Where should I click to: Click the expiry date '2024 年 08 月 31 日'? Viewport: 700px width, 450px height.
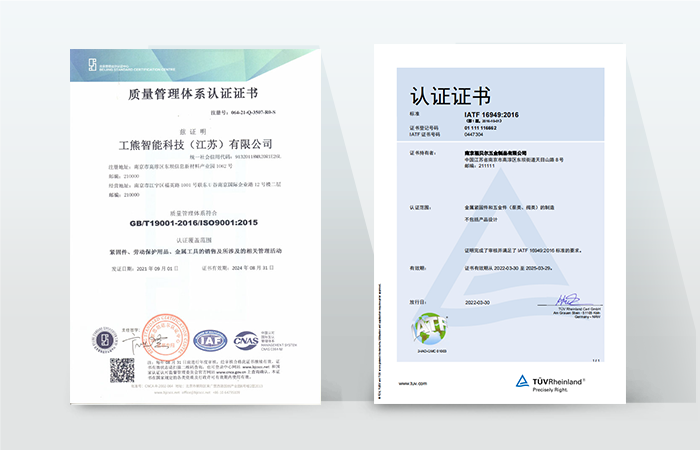tap(253, 268)
